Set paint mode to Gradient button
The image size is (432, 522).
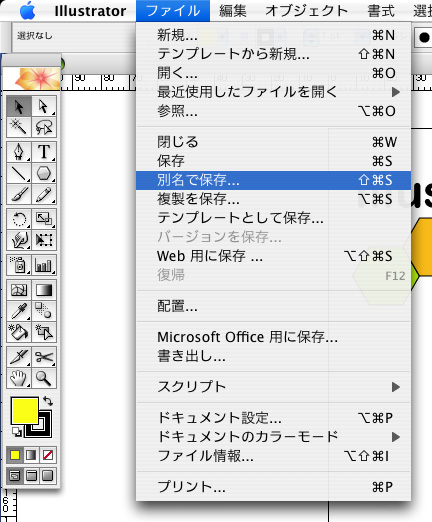coord(31,455)
